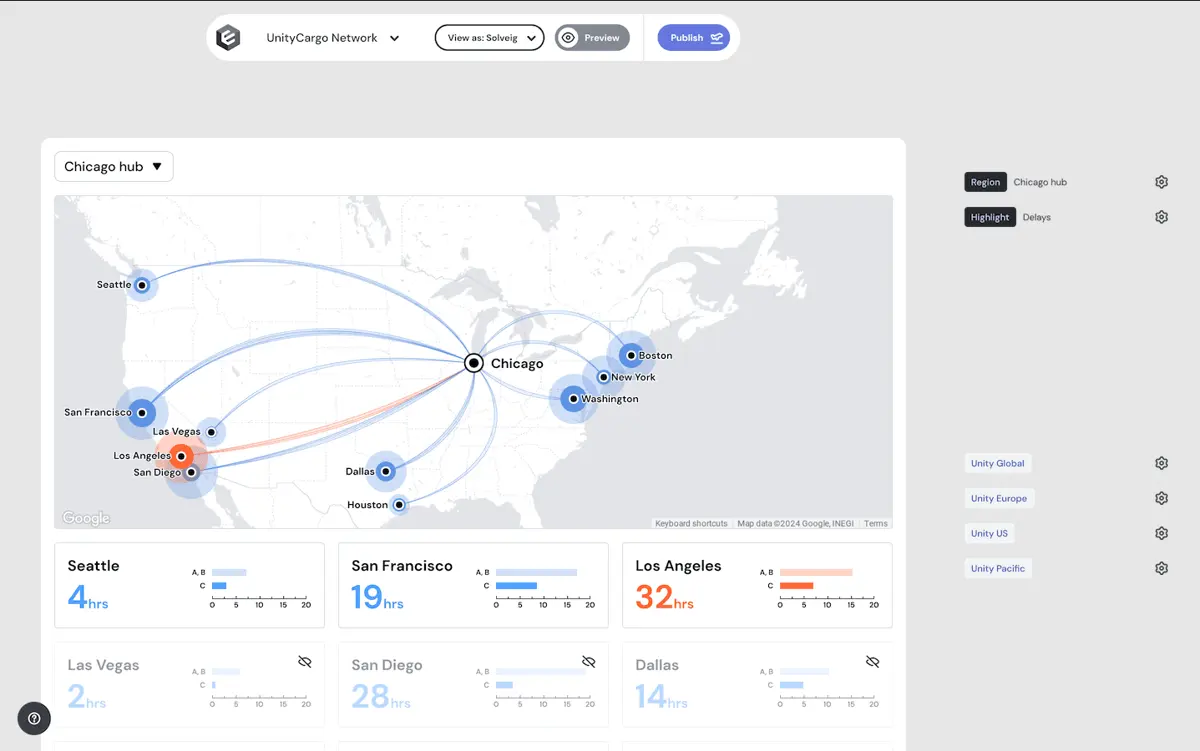Click the help question mark icon

pyautogui.click(x=34, y=718)
